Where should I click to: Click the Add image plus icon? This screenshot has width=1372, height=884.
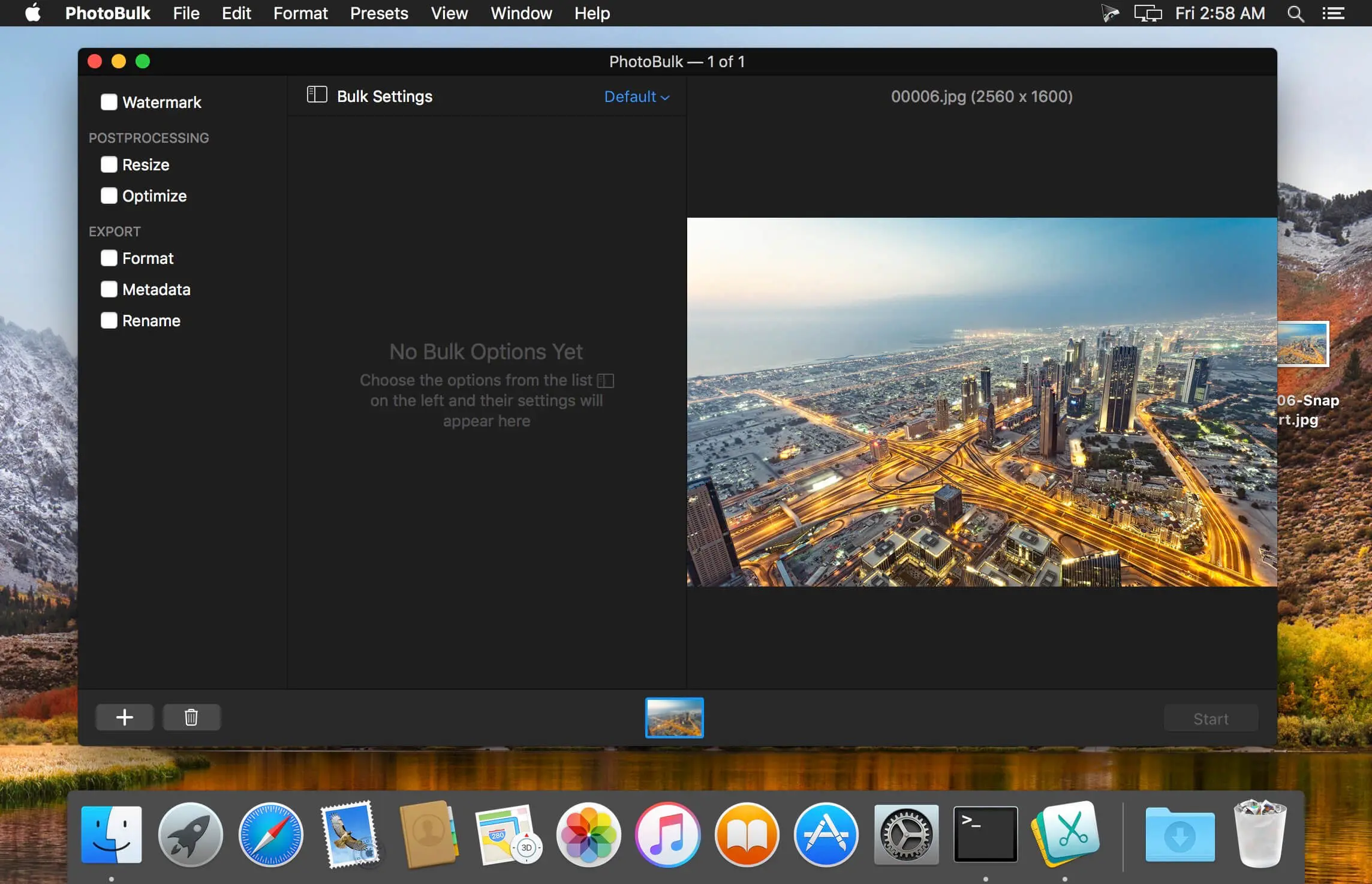pos(124,717)
